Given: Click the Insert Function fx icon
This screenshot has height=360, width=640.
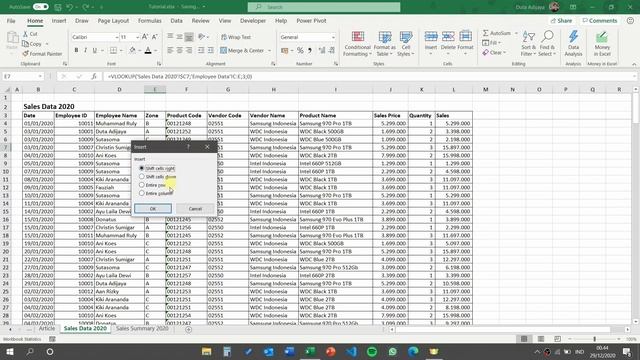Looking at the screenshot, I should 93,76.
